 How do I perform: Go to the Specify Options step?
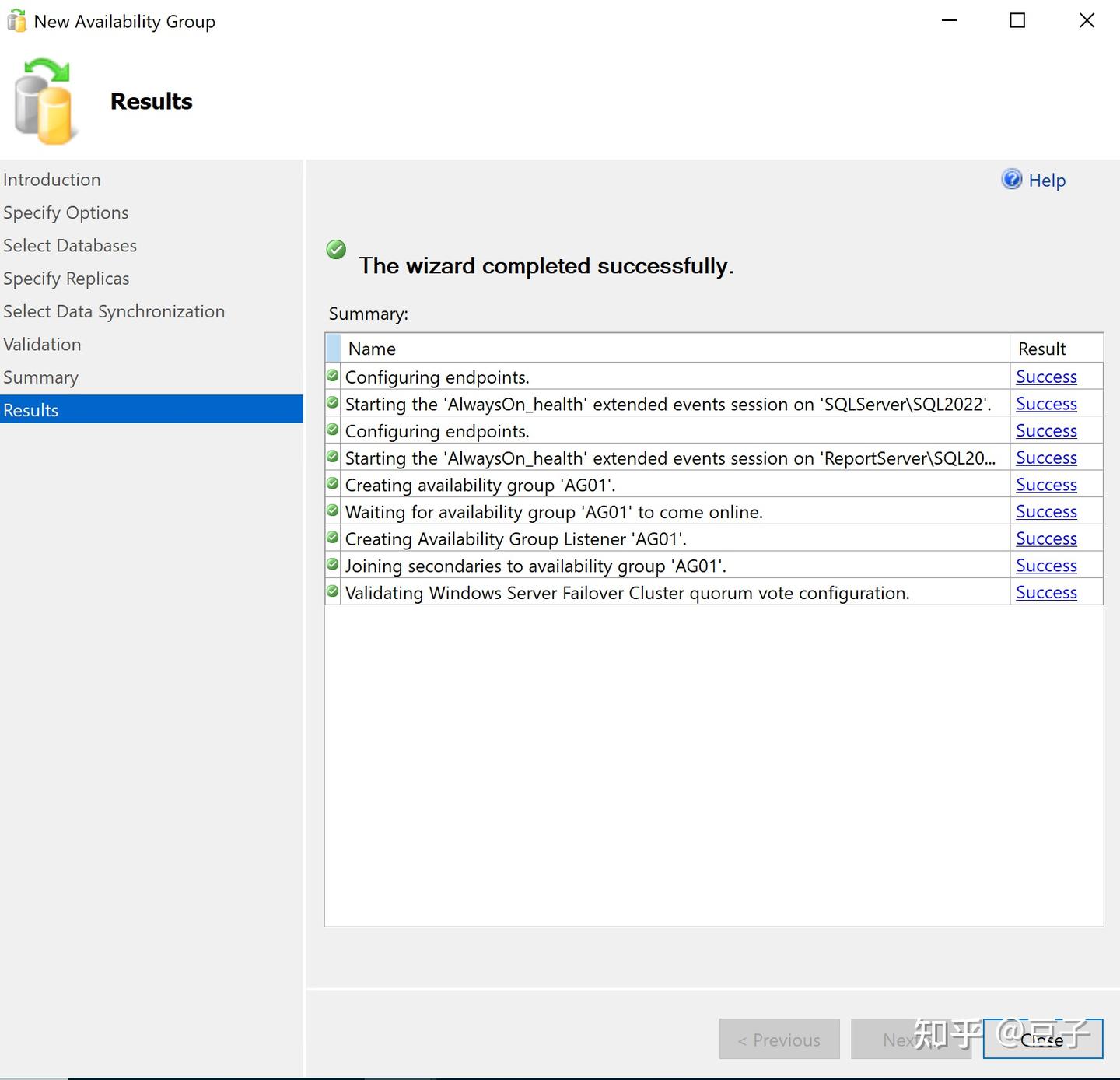coord(66,212)
